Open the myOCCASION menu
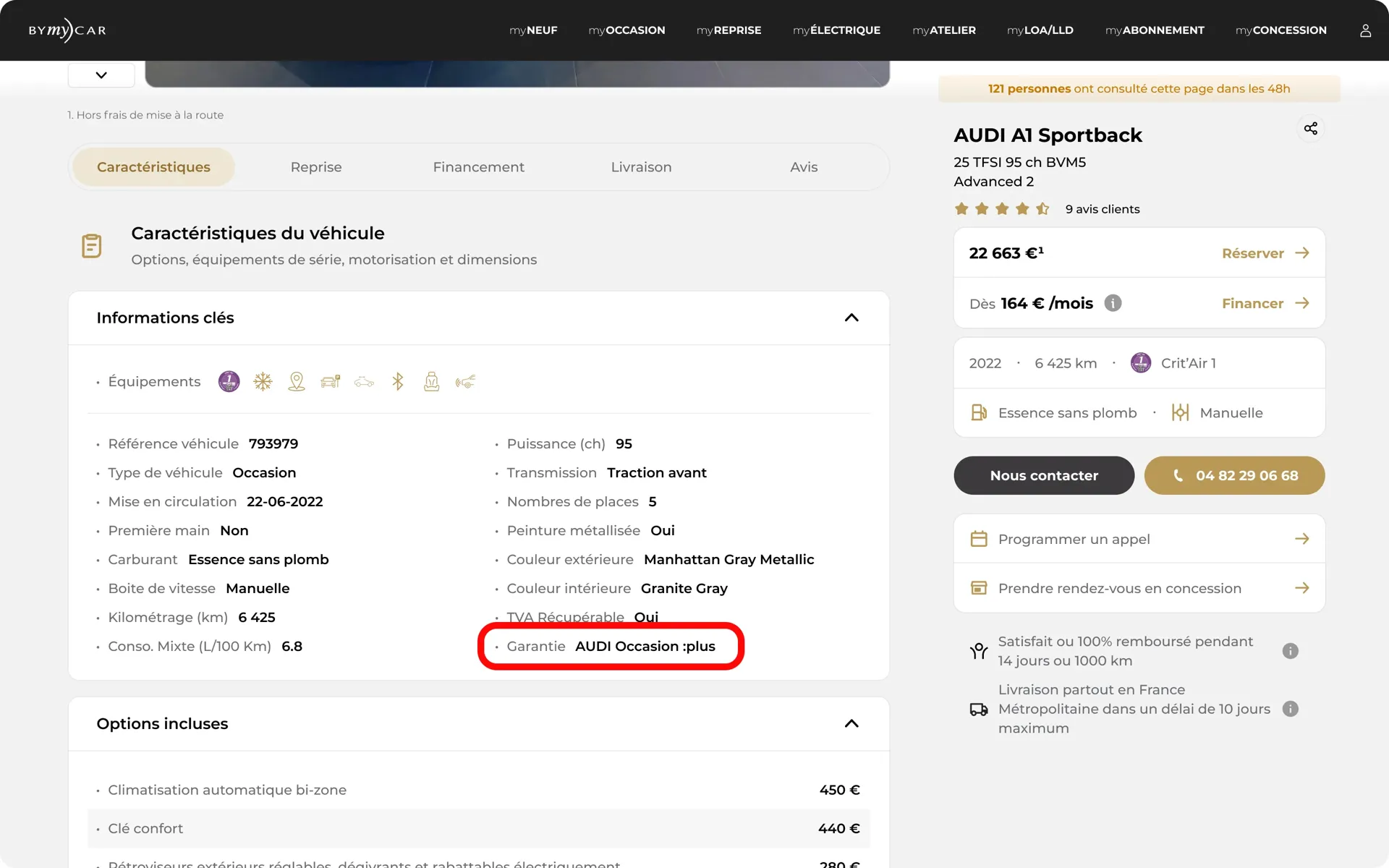Viewport: 1389px width, 868px height. (x=626, y=30)
